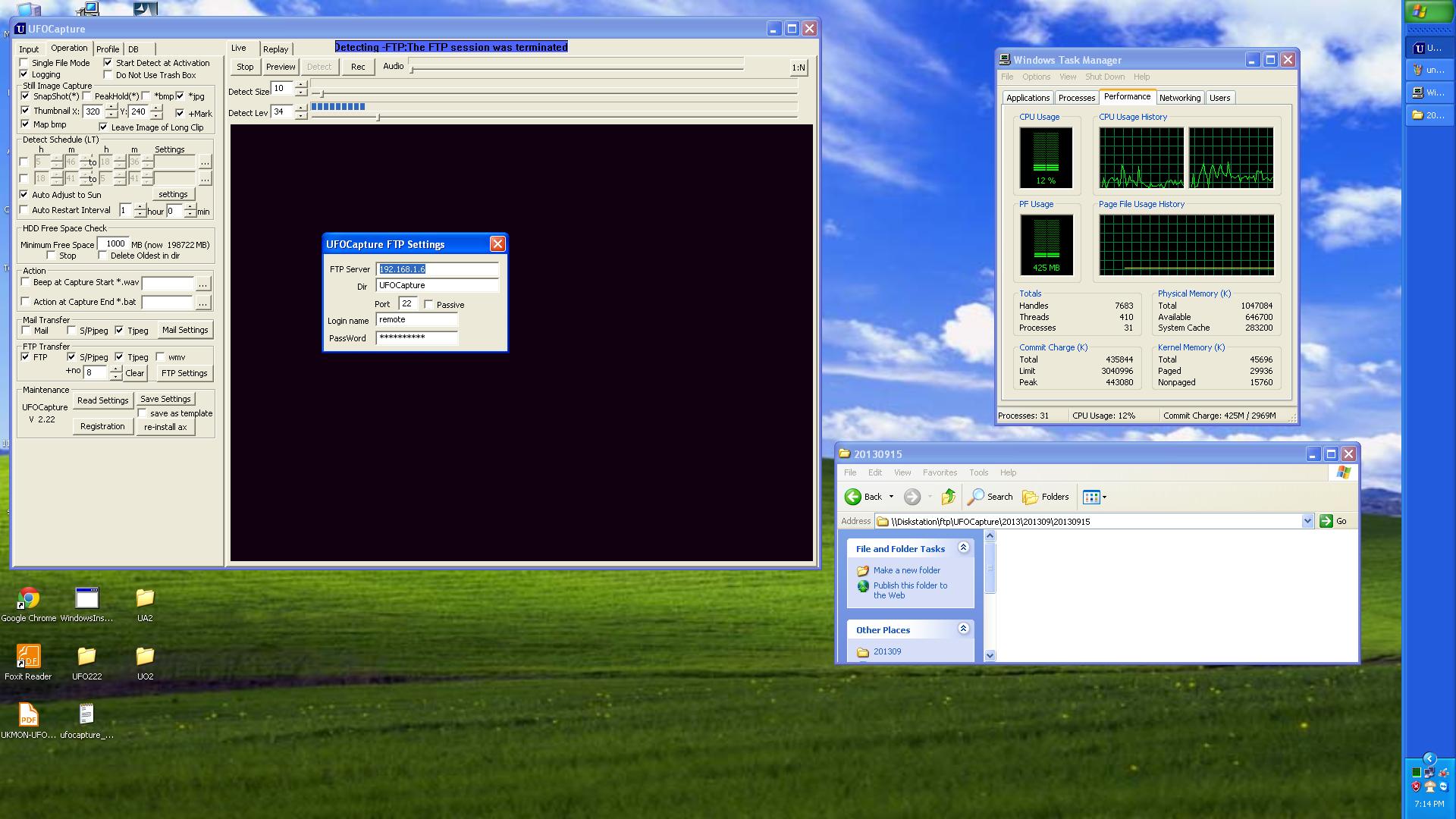This screenshot has height=819, width=1456.
Task: Uncheck Auto Adjust to Sun
Action: (x=24, y=195)
